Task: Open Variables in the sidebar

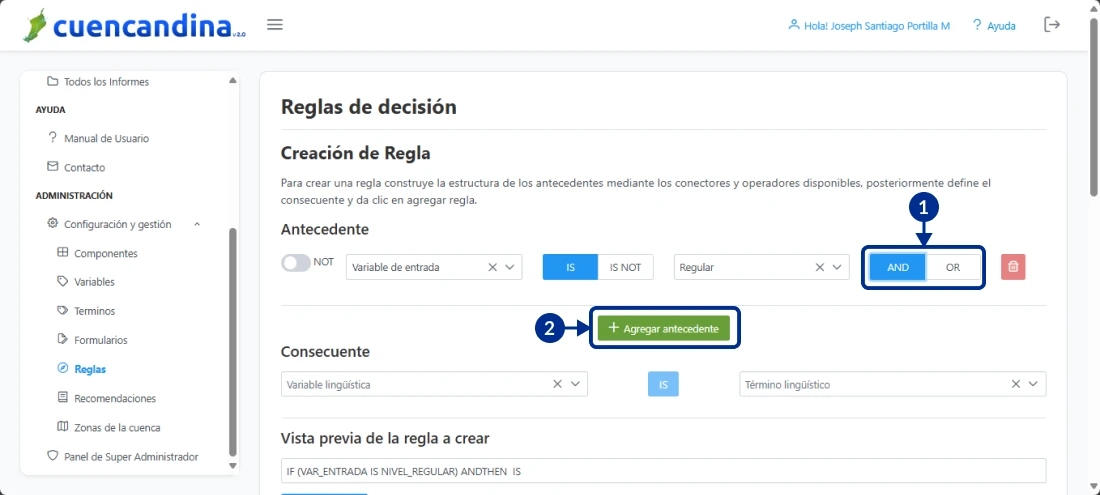Action: [x=94, y=282]
